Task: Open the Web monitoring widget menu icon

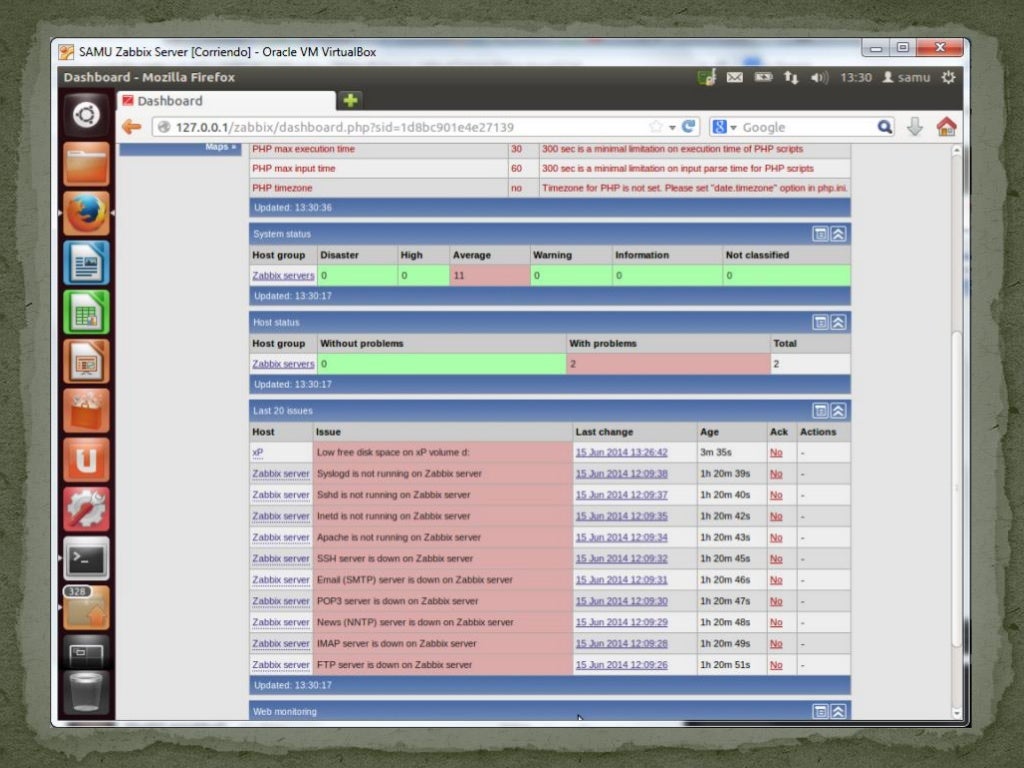Action: coord(820,711)
